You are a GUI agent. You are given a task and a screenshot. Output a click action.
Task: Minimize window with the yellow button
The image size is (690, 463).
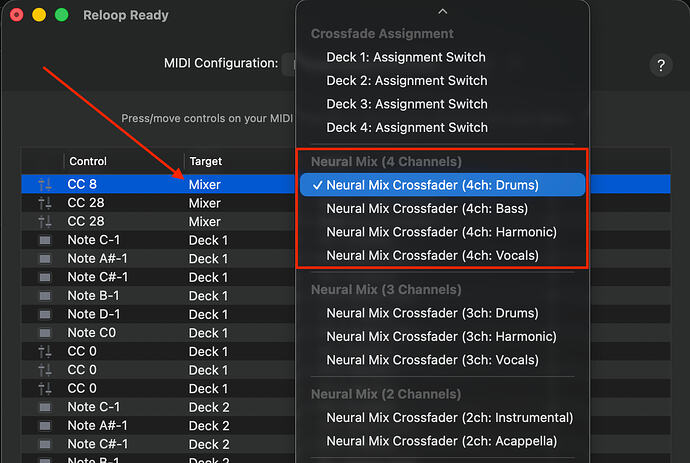click(x=39, y=15)
